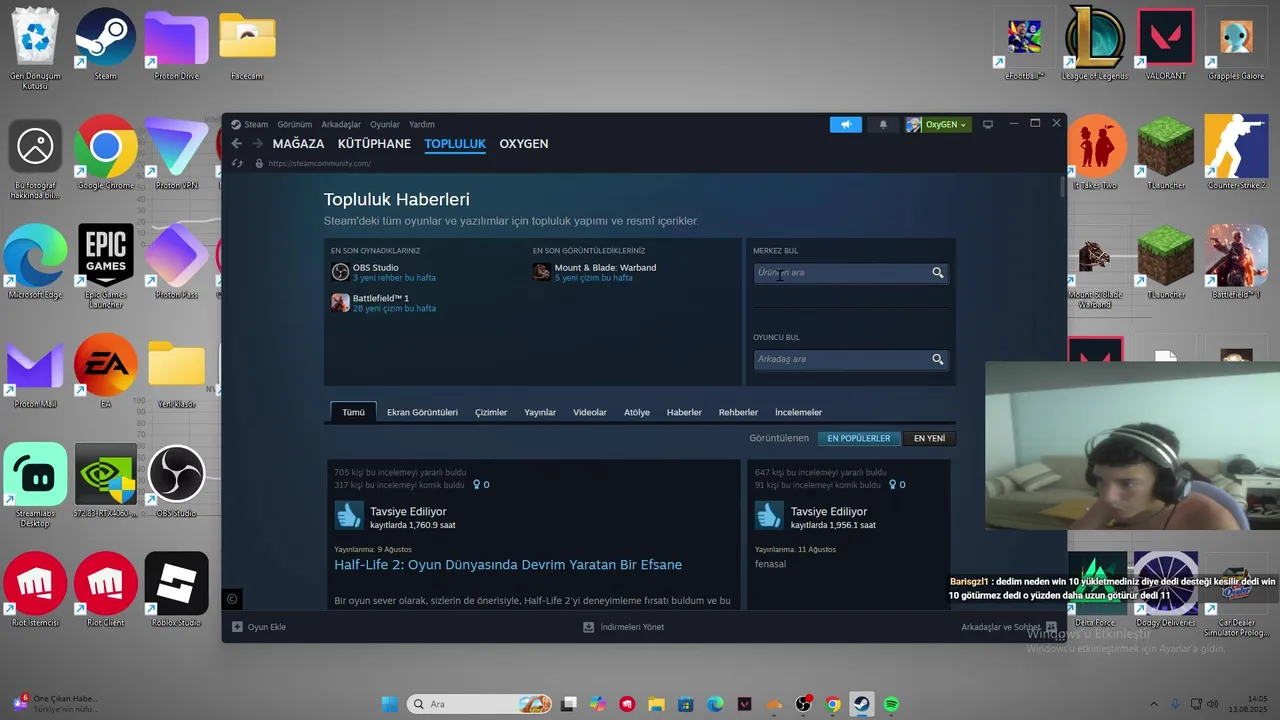Click the İndirmeleri Yönet download icon

(x=589, y=627)
